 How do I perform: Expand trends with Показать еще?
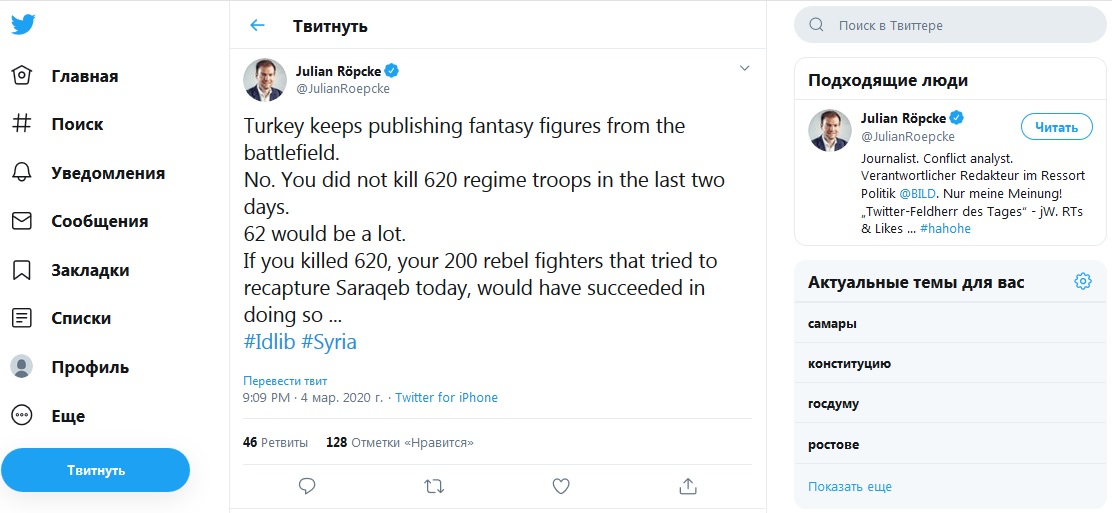850,487
